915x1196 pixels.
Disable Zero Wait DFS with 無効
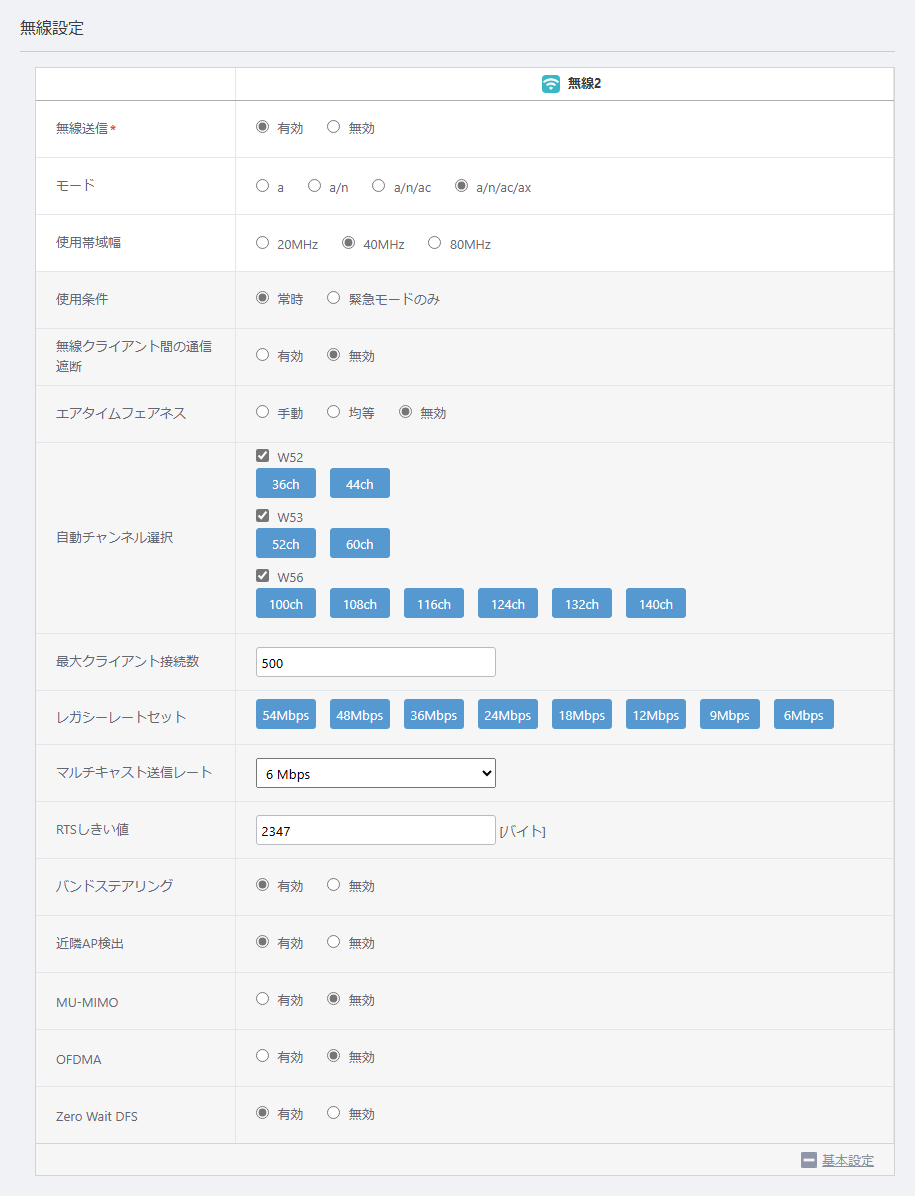coord(333,1113)
